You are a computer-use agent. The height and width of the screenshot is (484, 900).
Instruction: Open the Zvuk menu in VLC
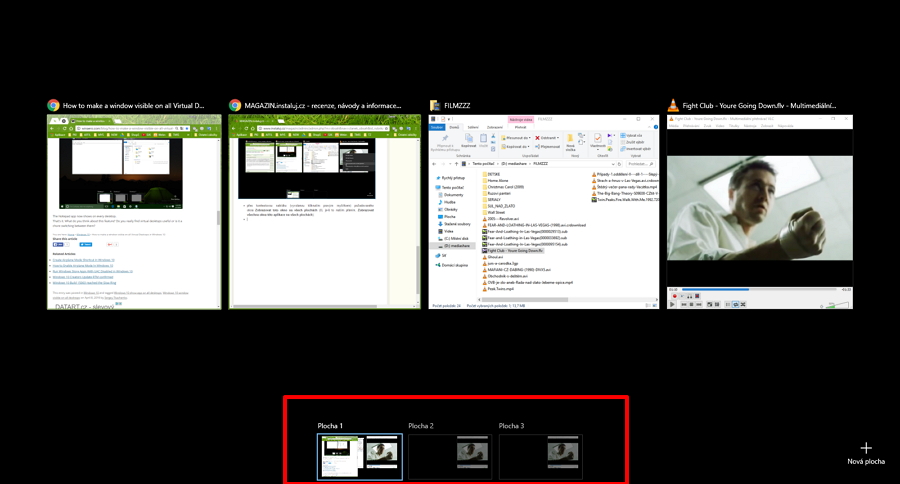coord(706,125)
